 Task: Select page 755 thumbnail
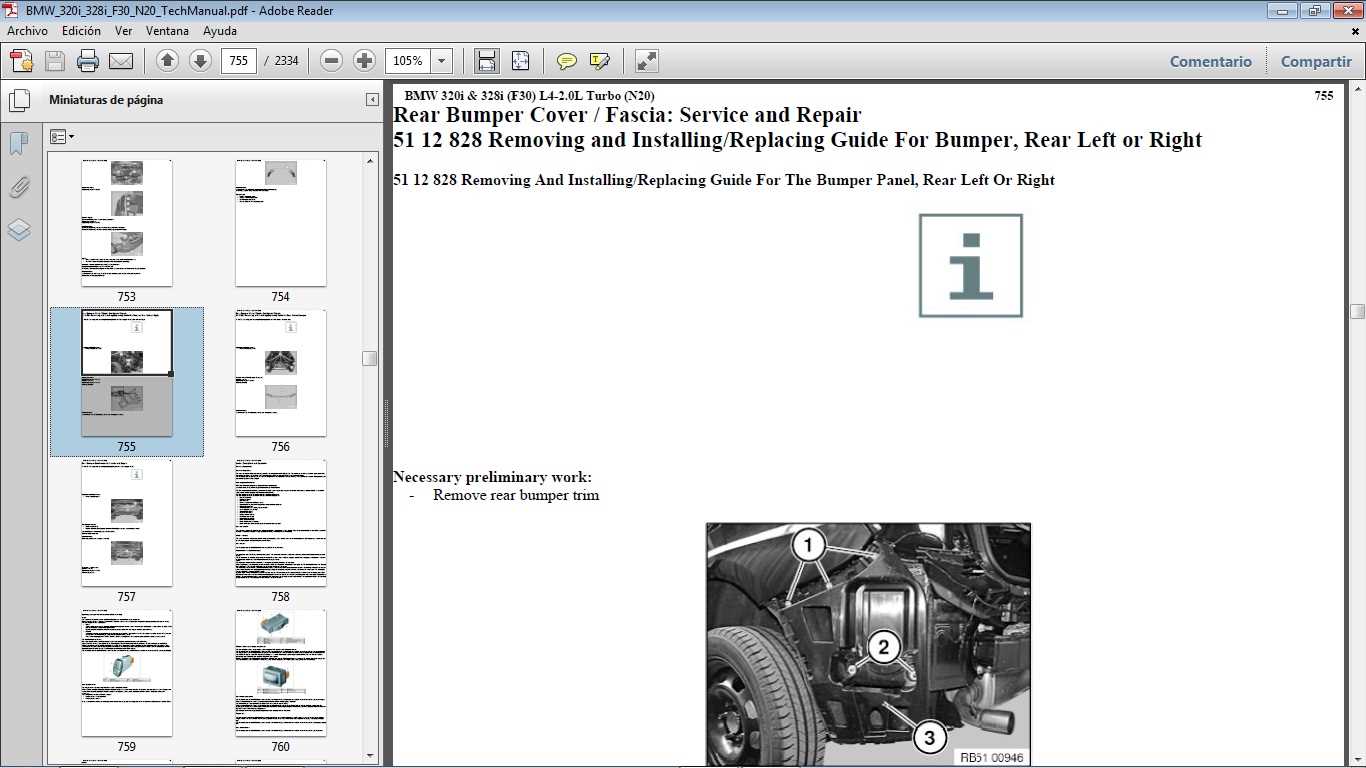point(126,373)
